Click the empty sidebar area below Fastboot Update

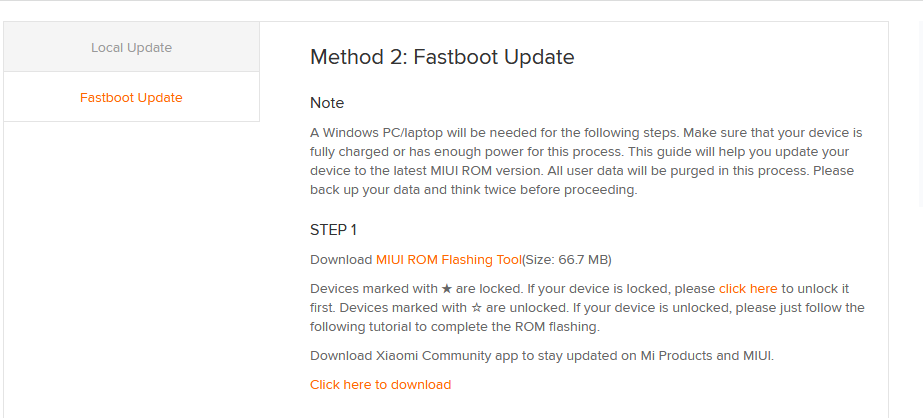tap(131, 268)
